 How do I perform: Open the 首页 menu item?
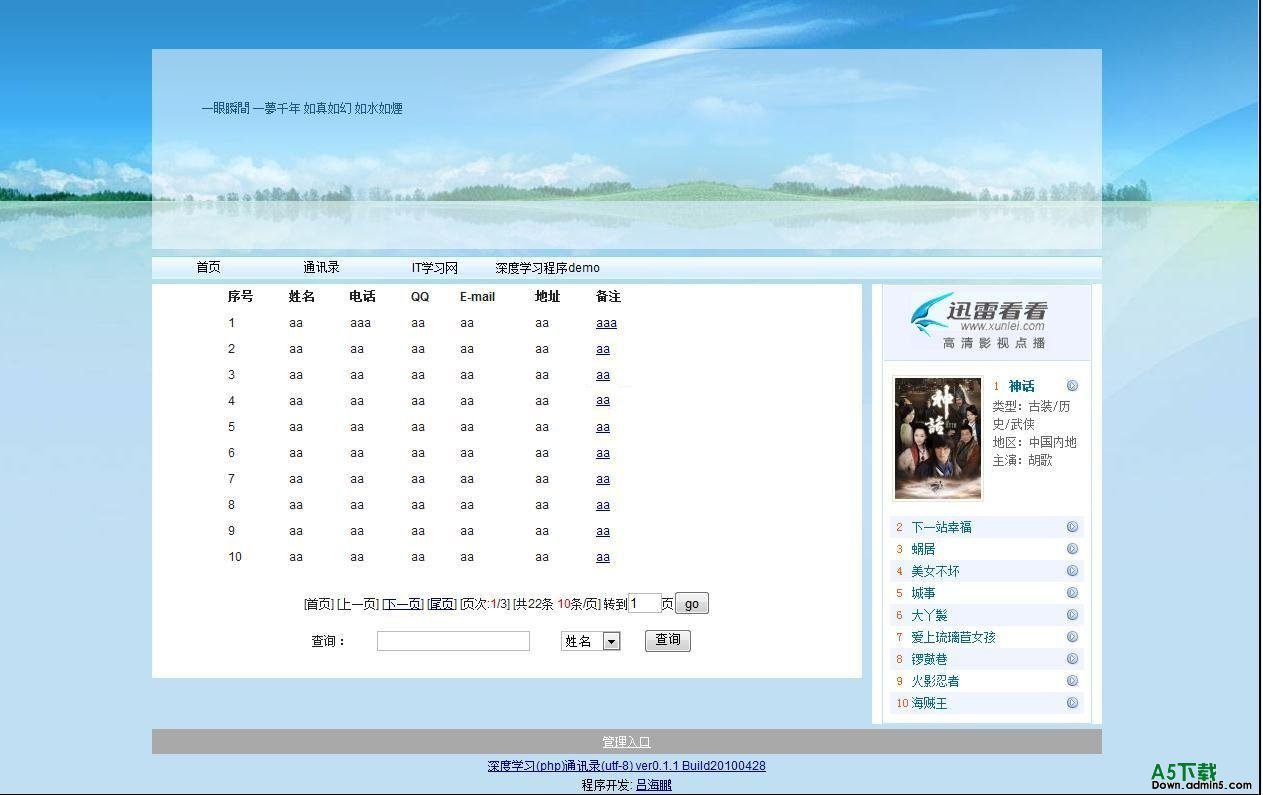pos(208,267)
